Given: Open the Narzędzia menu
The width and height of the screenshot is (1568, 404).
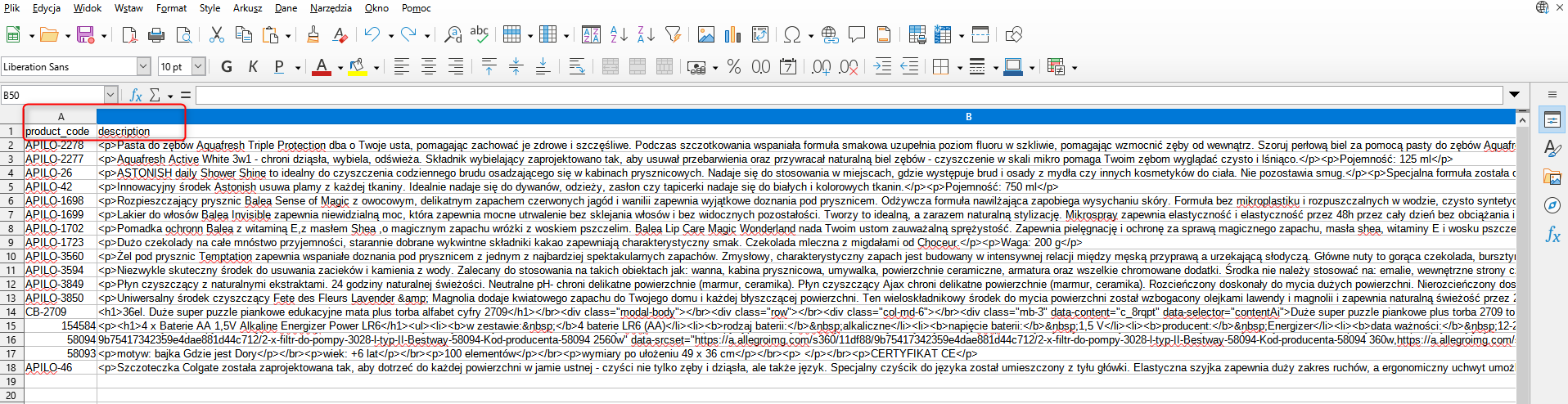Looking at the screenshot, I should click(331, 8).
